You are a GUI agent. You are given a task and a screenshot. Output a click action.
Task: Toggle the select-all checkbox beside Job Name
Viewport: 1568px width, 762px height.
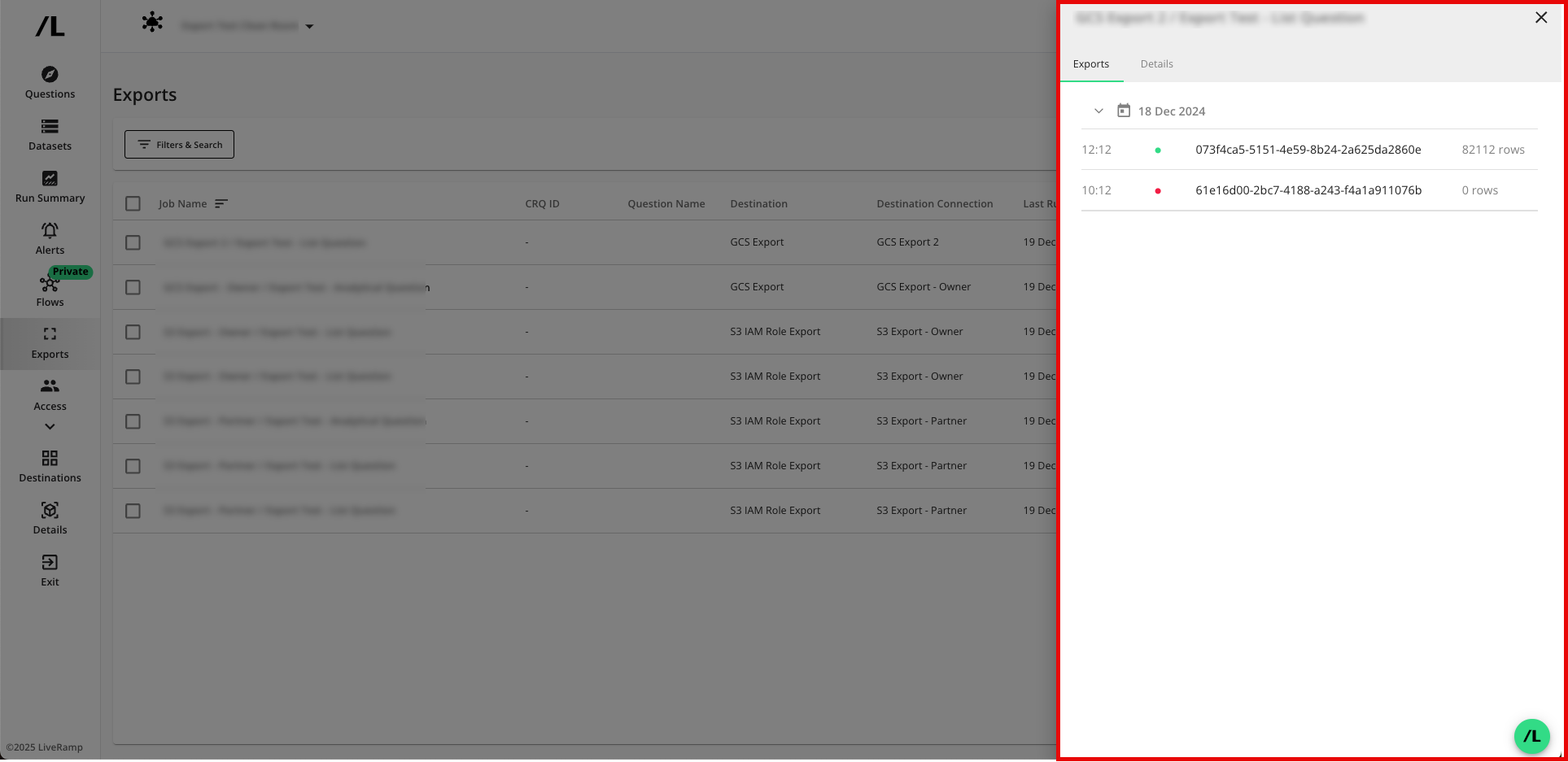pos(133,204)
